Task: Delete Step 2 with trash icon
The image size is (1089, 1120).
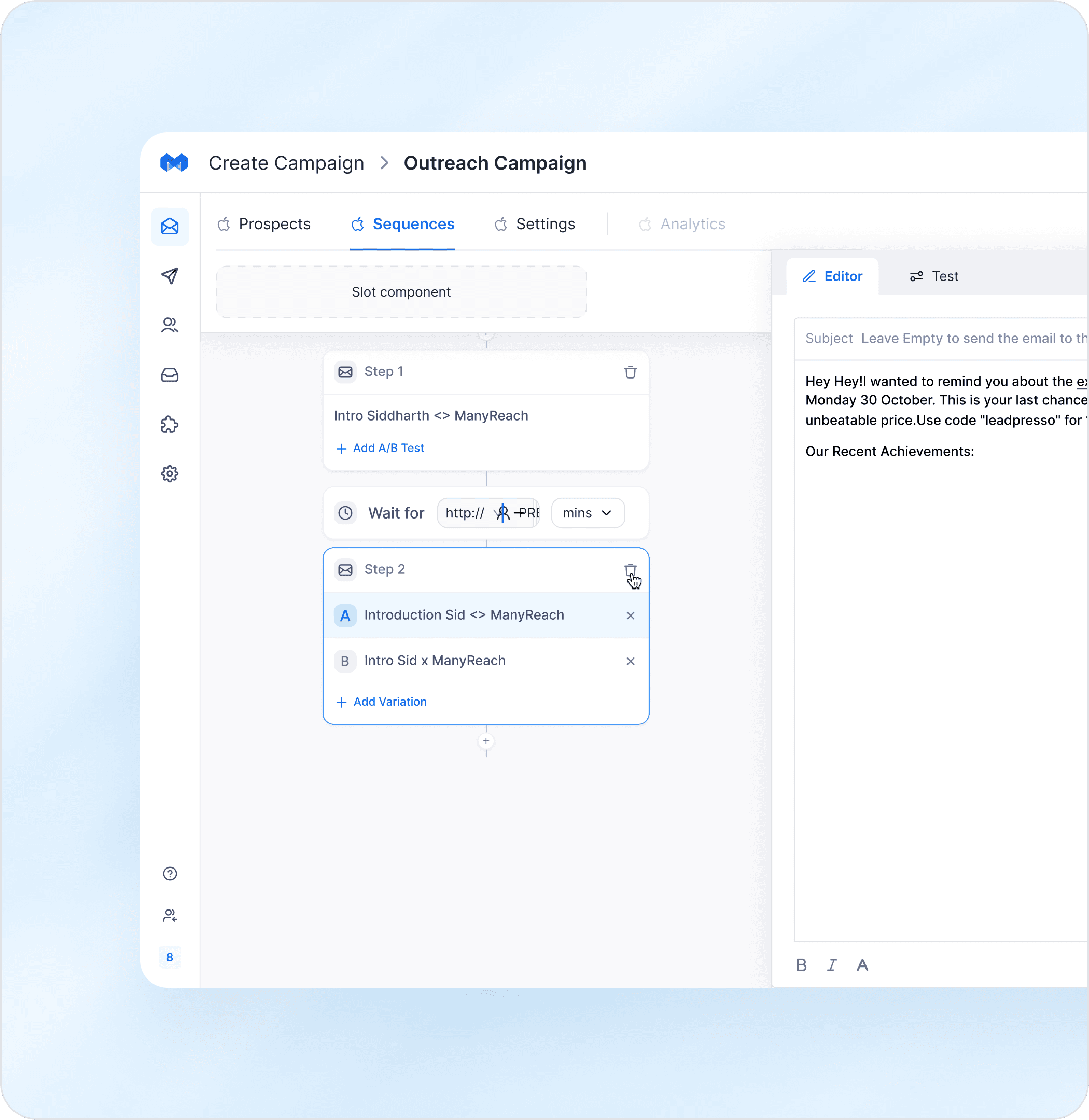Action: pyautogui.click(x=630, y=570)
